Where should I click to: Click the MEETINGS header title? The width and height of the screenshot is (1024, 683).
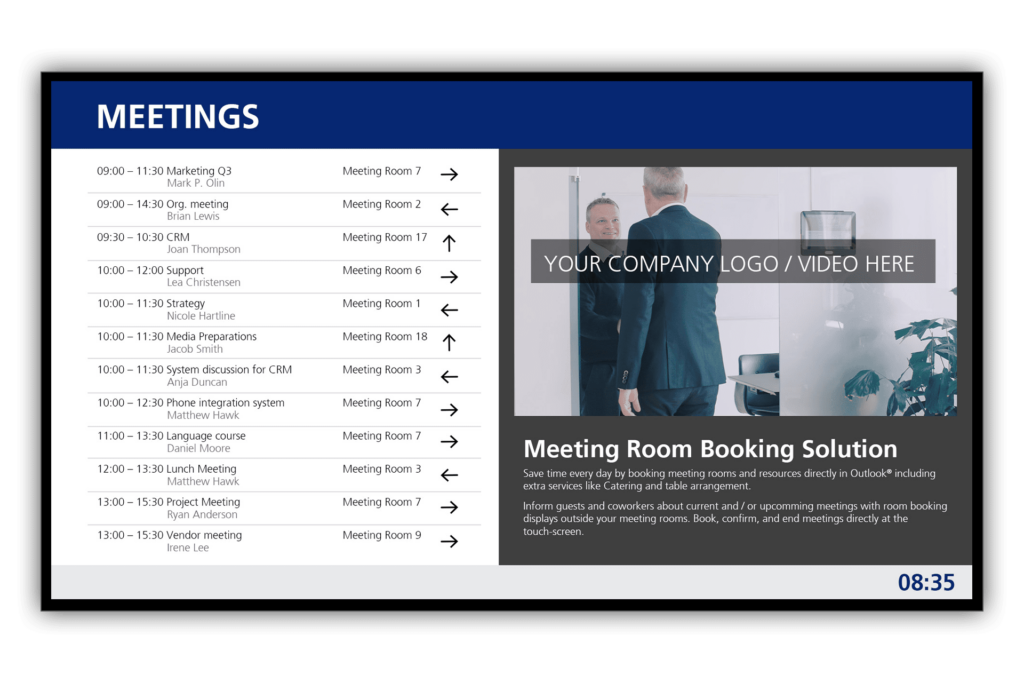click(x=177, y=117)
